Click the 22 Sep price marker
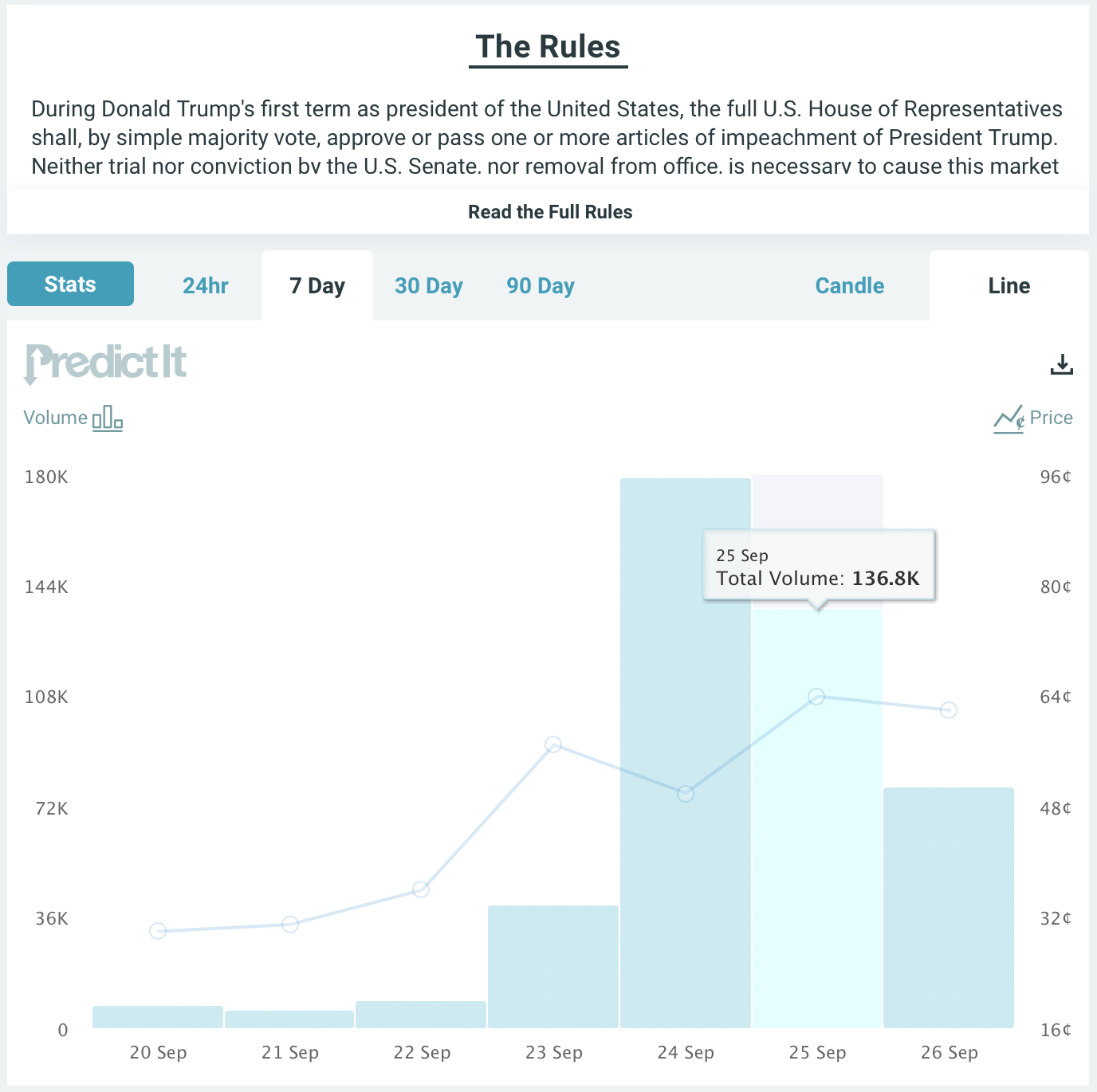Viewport: 1097px width, 1092px height. (x=421, y=890)
